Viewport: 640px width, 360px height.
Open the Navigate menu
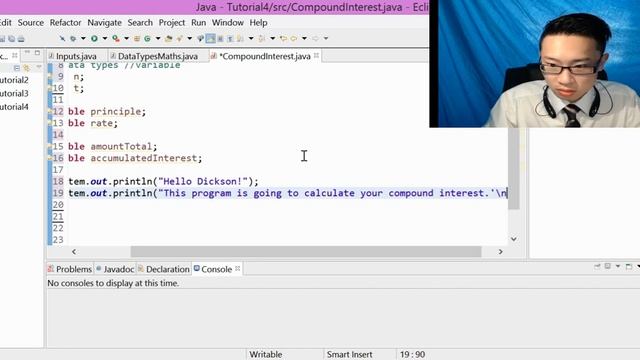coord(104,22)
